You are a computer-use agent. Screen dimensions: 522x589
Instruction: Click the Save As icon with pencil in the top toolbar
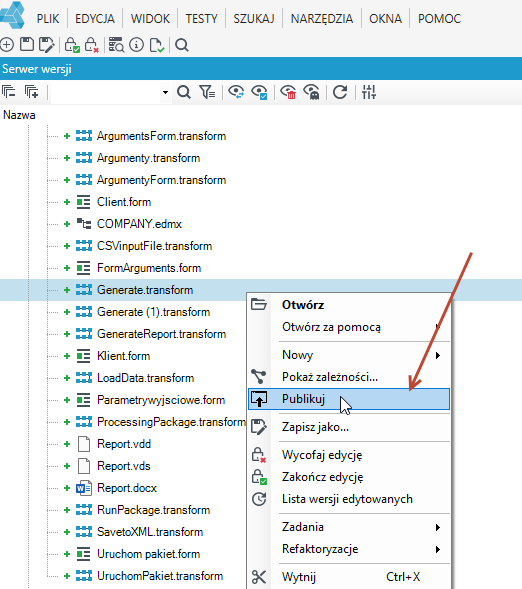click(x=47, y=45)
